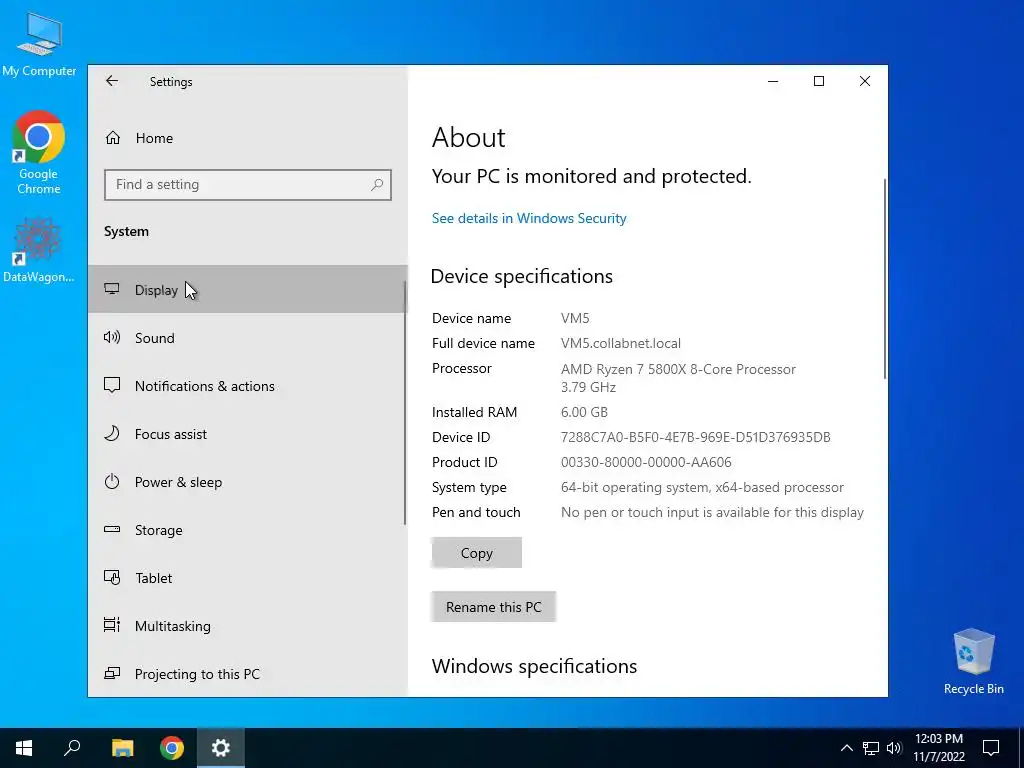Click the Windows specifications heading

click(534, 665)
